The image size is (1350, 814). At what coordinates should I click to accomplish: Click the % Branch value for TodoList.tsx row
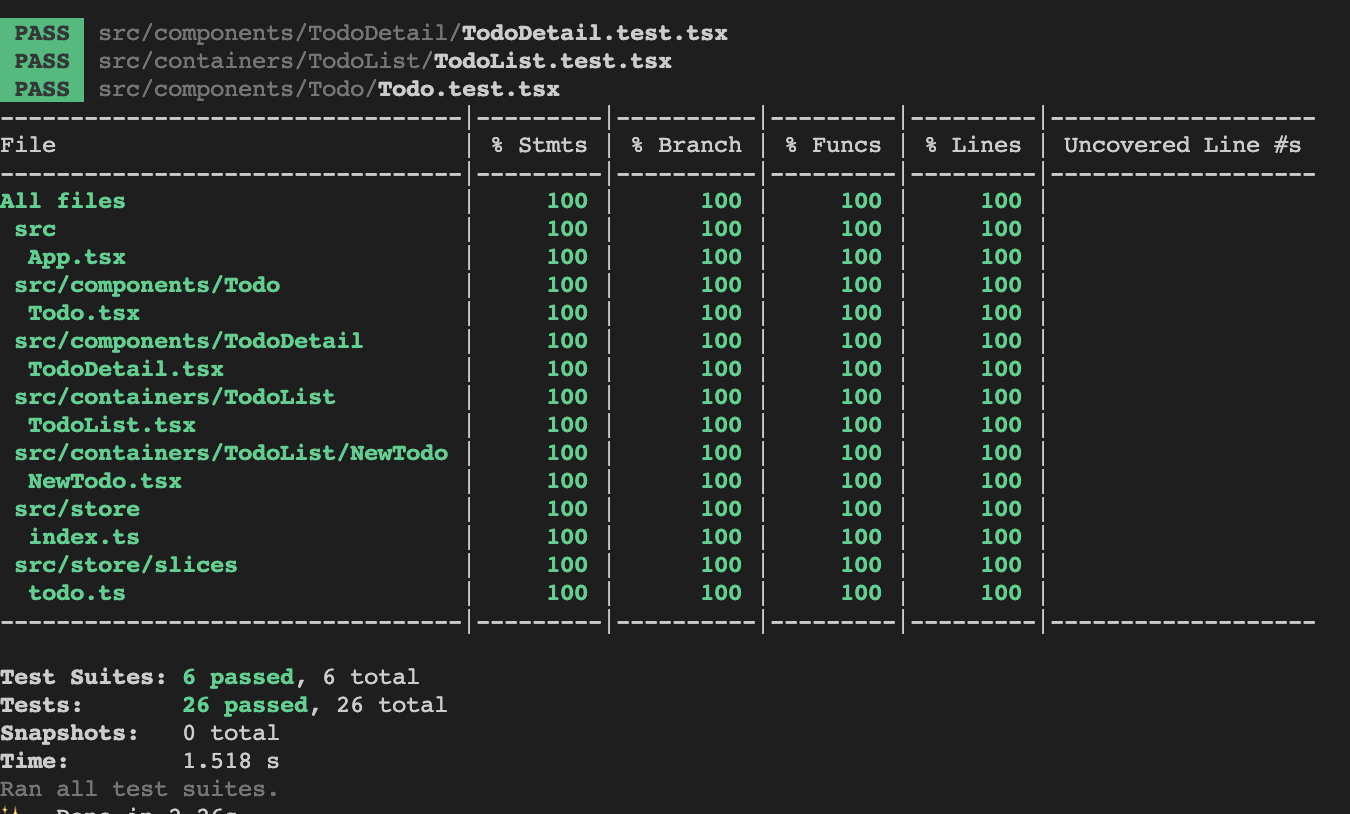[721, 425]
